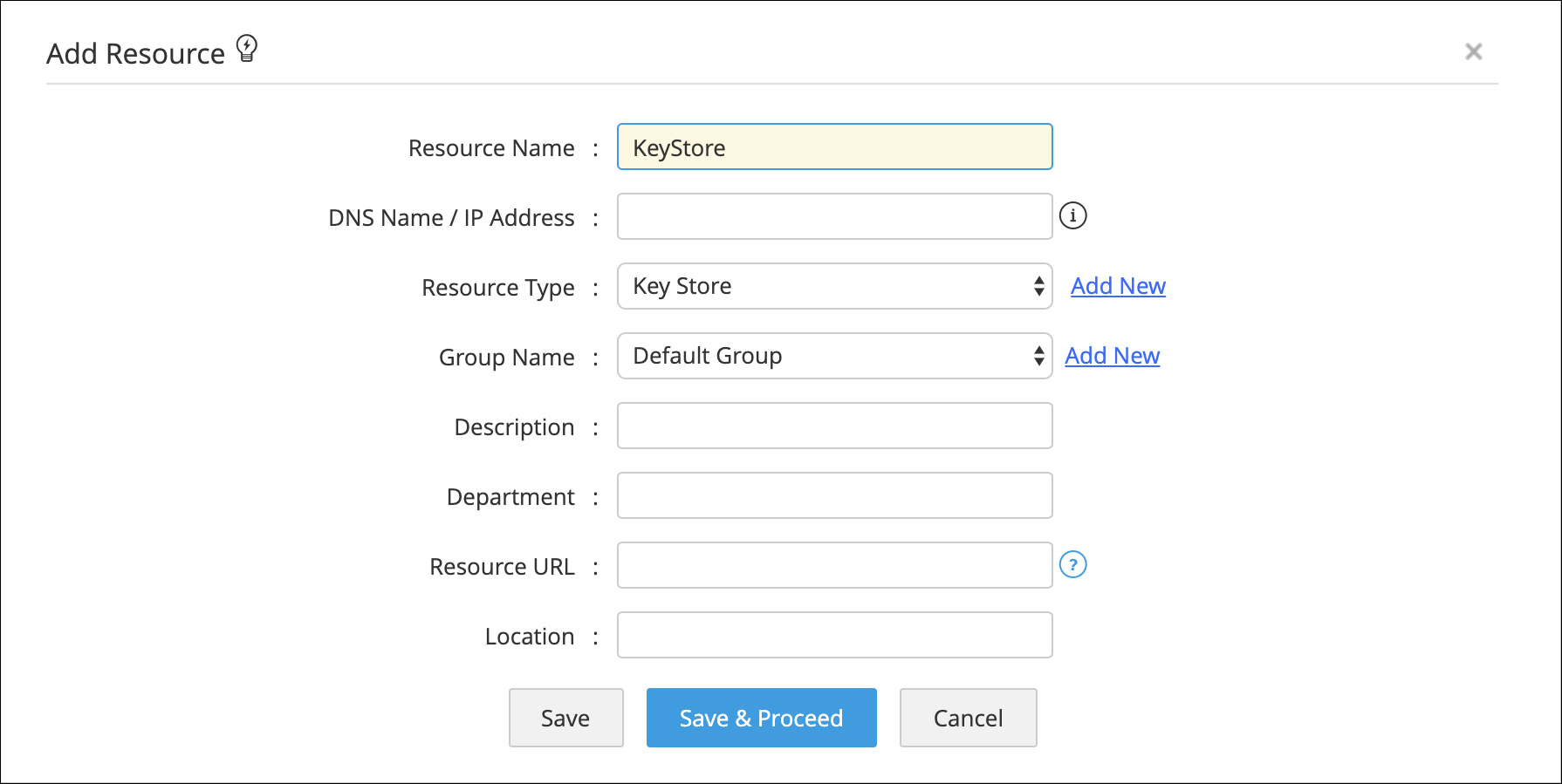Viewport: 1562px width, 784px height.
Task: Click Add New link beside Group Name
Action: coord(1112,356)
